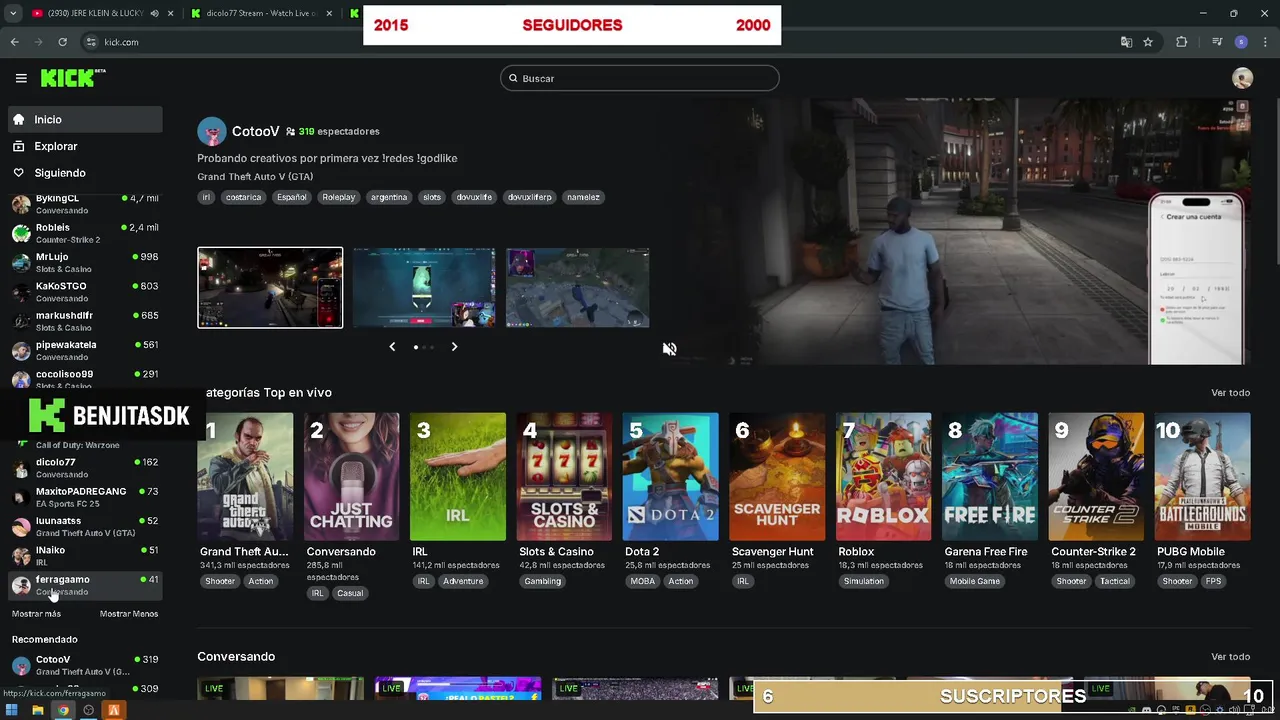Collapse sidebar with Mostrar Menos
1280x720 pixels.
coord(129,614)
